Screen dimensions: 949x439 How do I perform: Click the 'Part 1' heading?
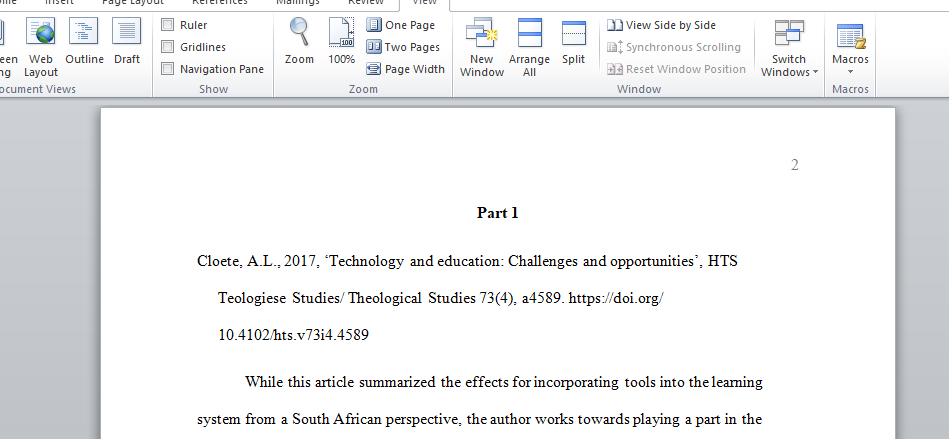tap(497, 213)
